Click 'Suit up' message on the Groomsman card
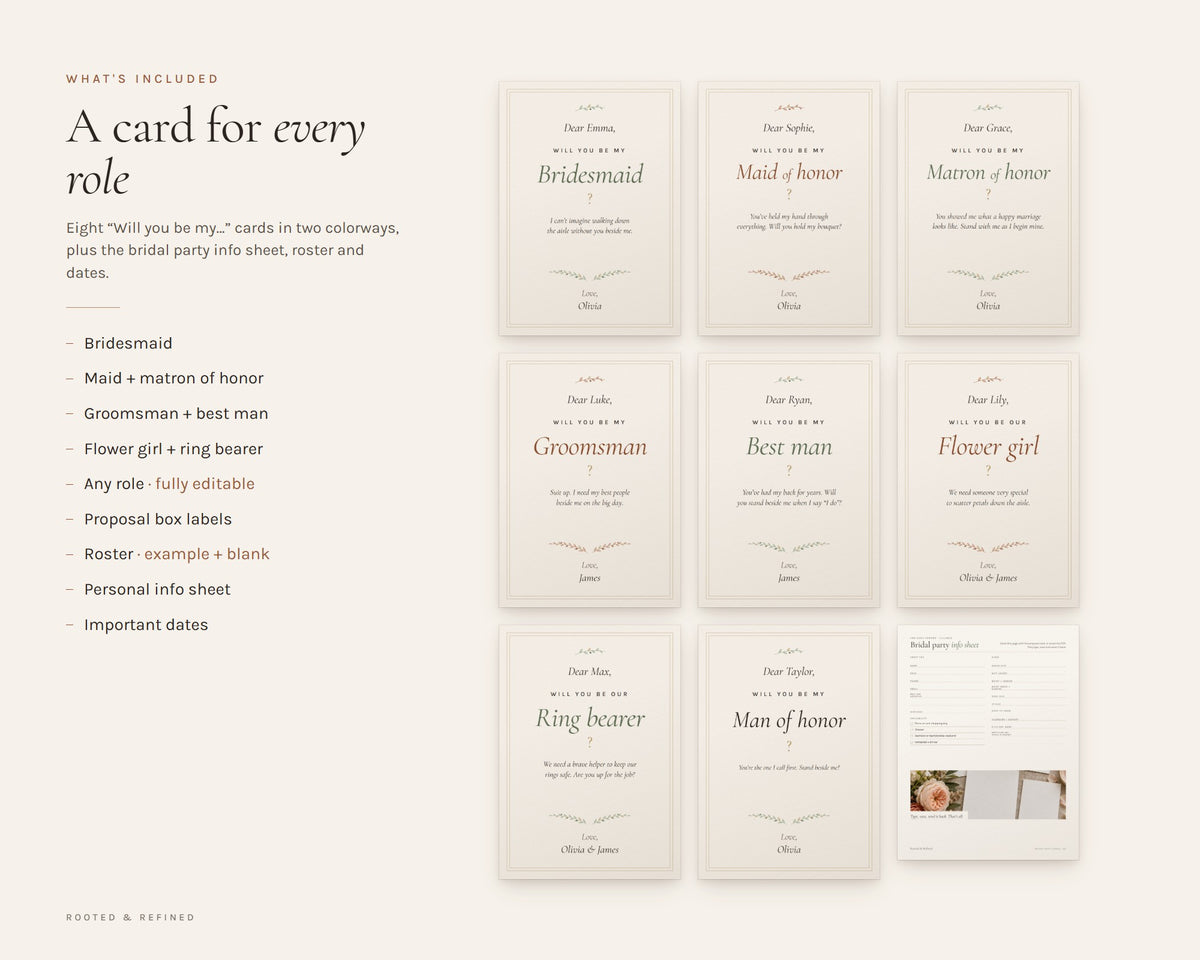The image size is (1200, 960). tap(590, 497)
